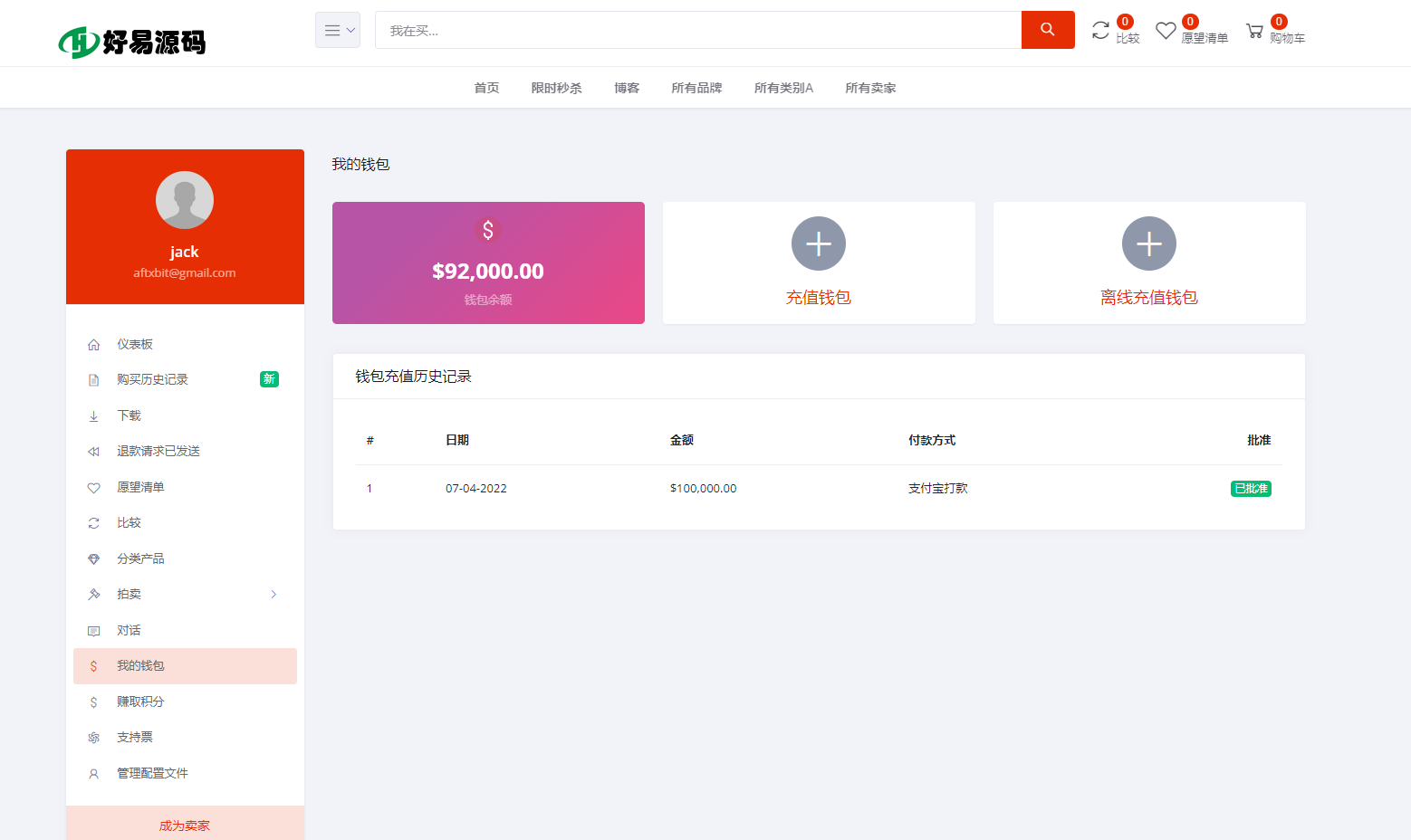1411x840 pixels.
Task: Click the 付款方式 column header
Action: [x=932, y=441]
